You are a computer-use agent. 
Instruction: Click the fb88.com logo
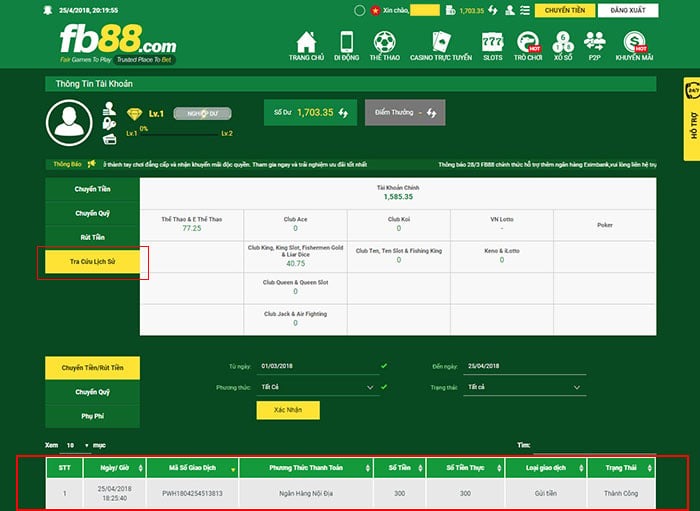coord(118,44)
